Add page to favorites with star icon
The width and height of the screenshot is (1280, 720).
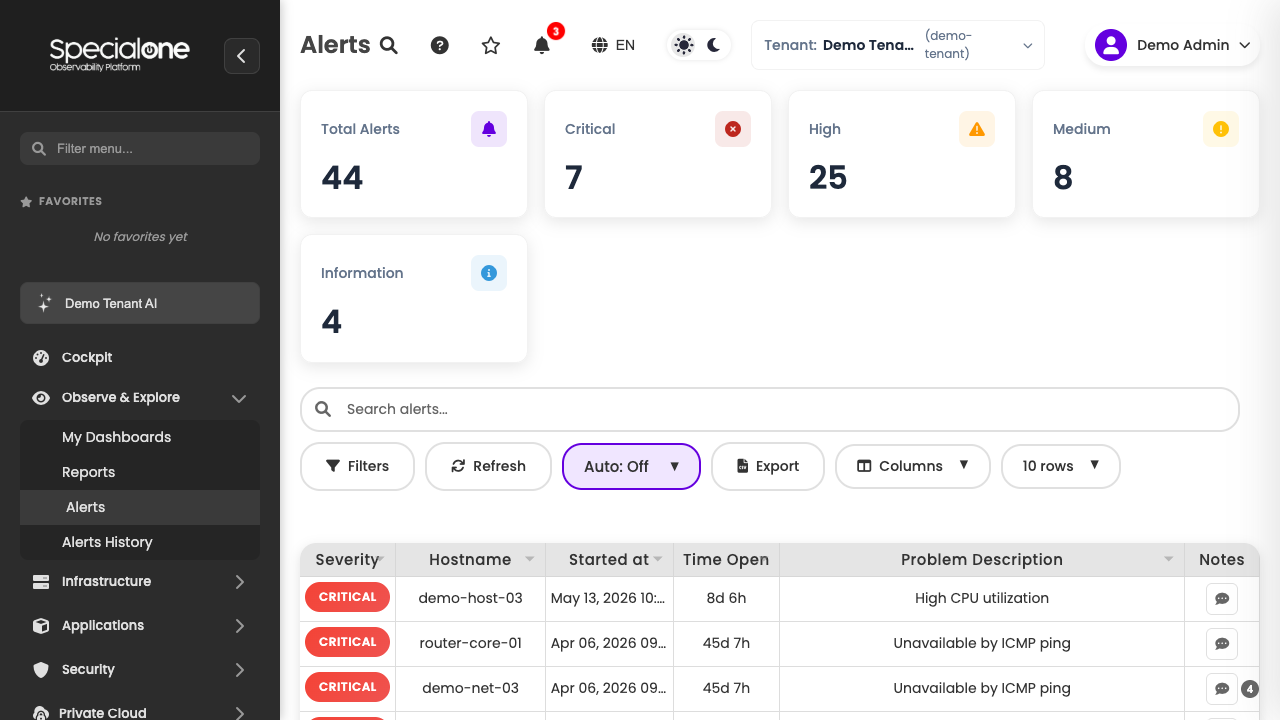(x=491, y=45)
